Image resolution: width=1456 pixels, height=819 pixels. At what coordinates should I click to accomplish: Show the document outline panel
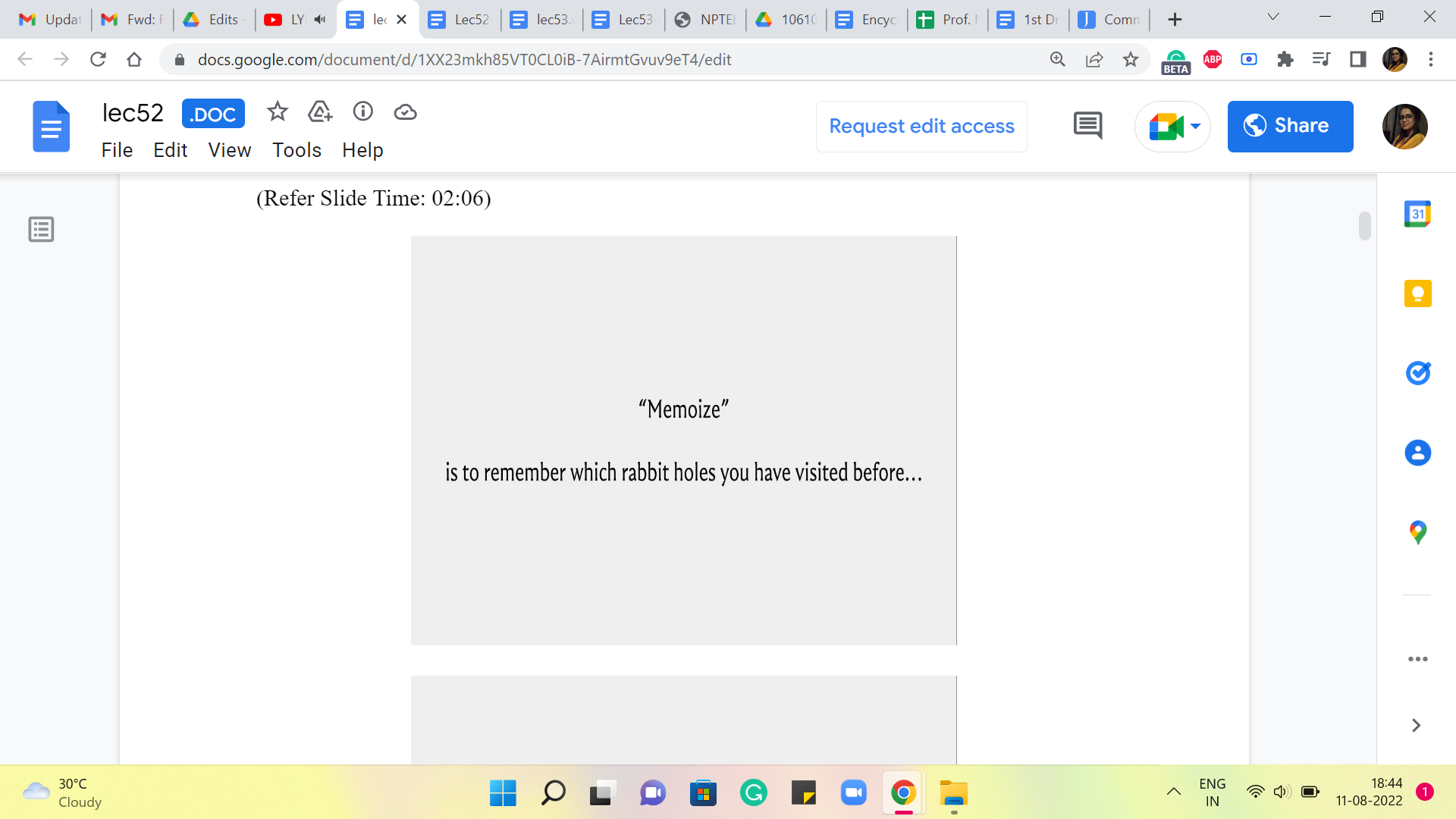pos(41,229)
